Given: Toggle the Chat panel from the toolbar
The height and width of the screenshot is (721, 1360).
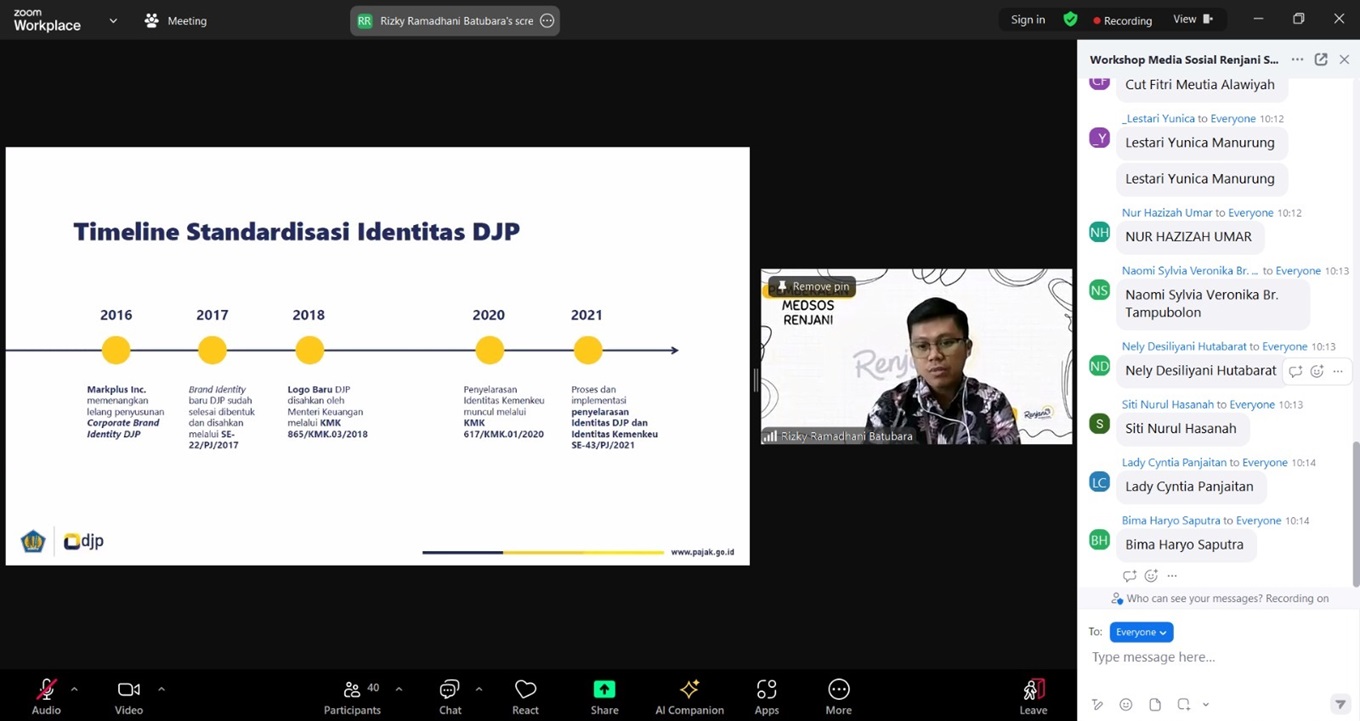Looking at the screenshot, I should [x=450, y=691].
